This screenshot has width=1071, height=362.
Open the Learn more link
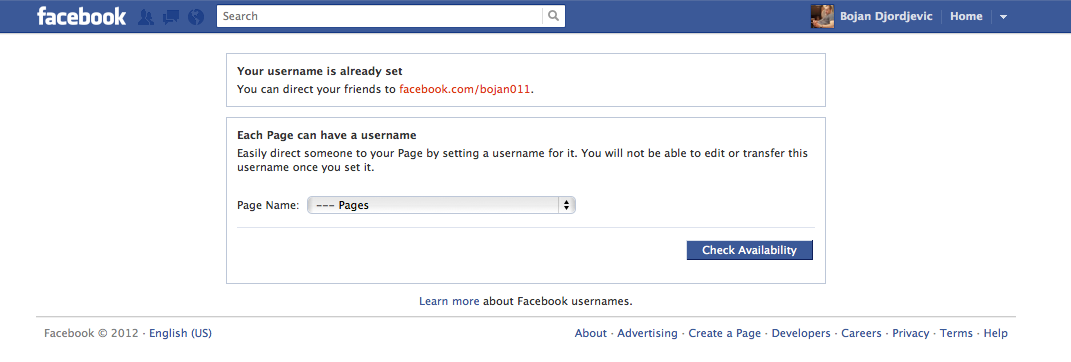click(449, 301)
